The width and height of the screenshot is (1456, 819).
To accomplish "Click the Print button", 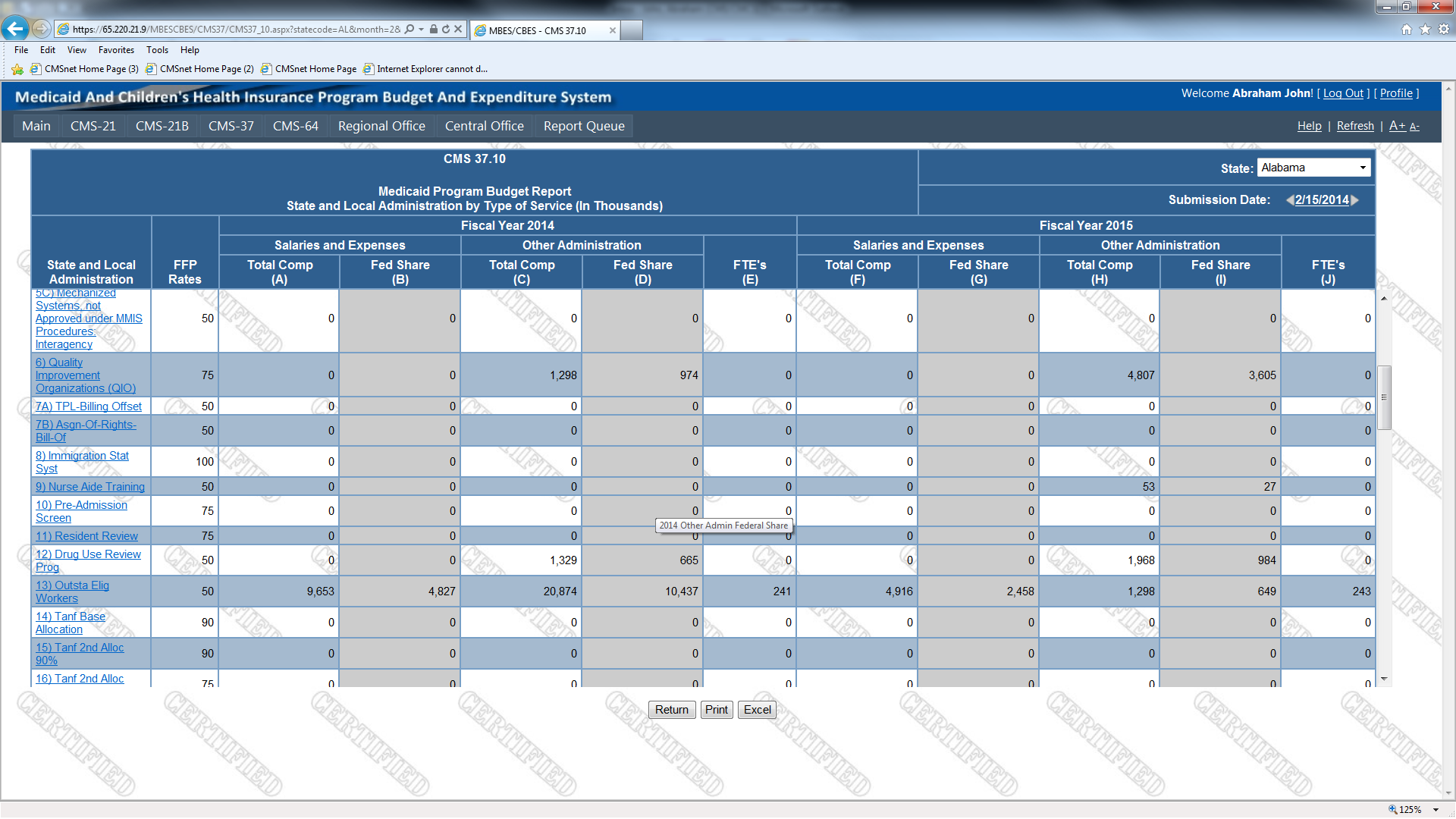I will (x=716, y=710).
